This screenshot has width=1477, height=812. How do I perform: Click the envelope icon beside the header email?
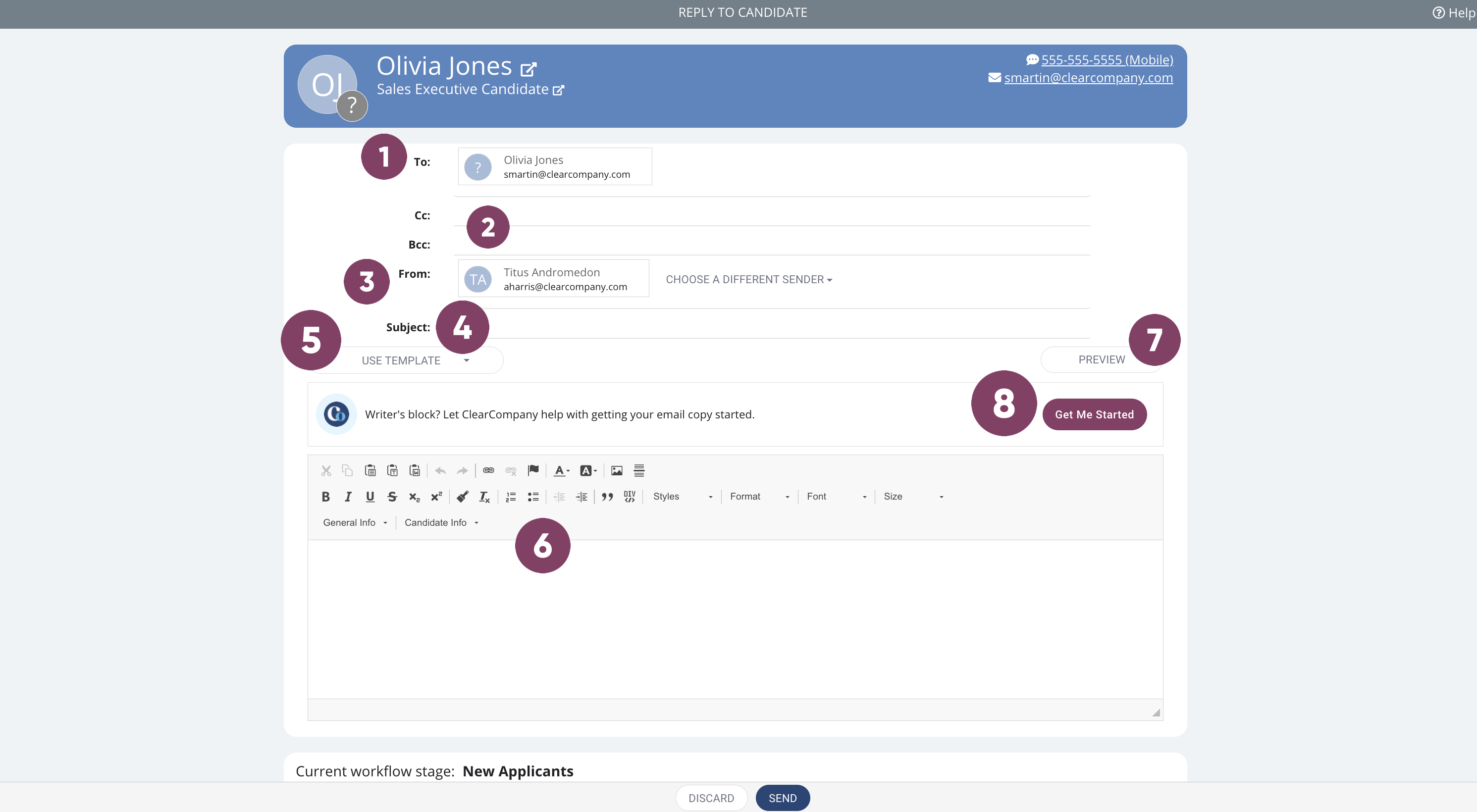pos(994,77)
